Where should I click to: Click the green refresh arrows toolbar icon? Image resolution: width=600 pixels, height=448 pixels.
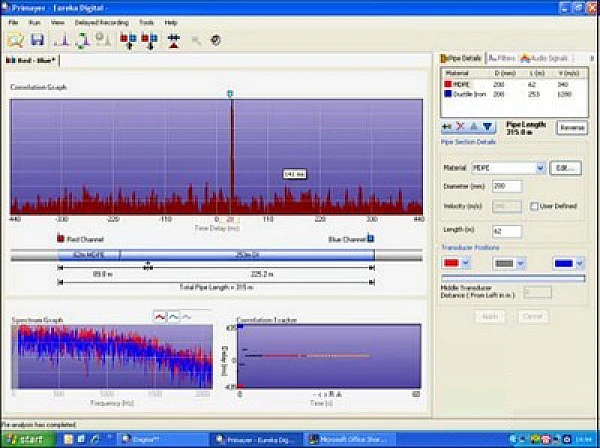pos(81,40)
